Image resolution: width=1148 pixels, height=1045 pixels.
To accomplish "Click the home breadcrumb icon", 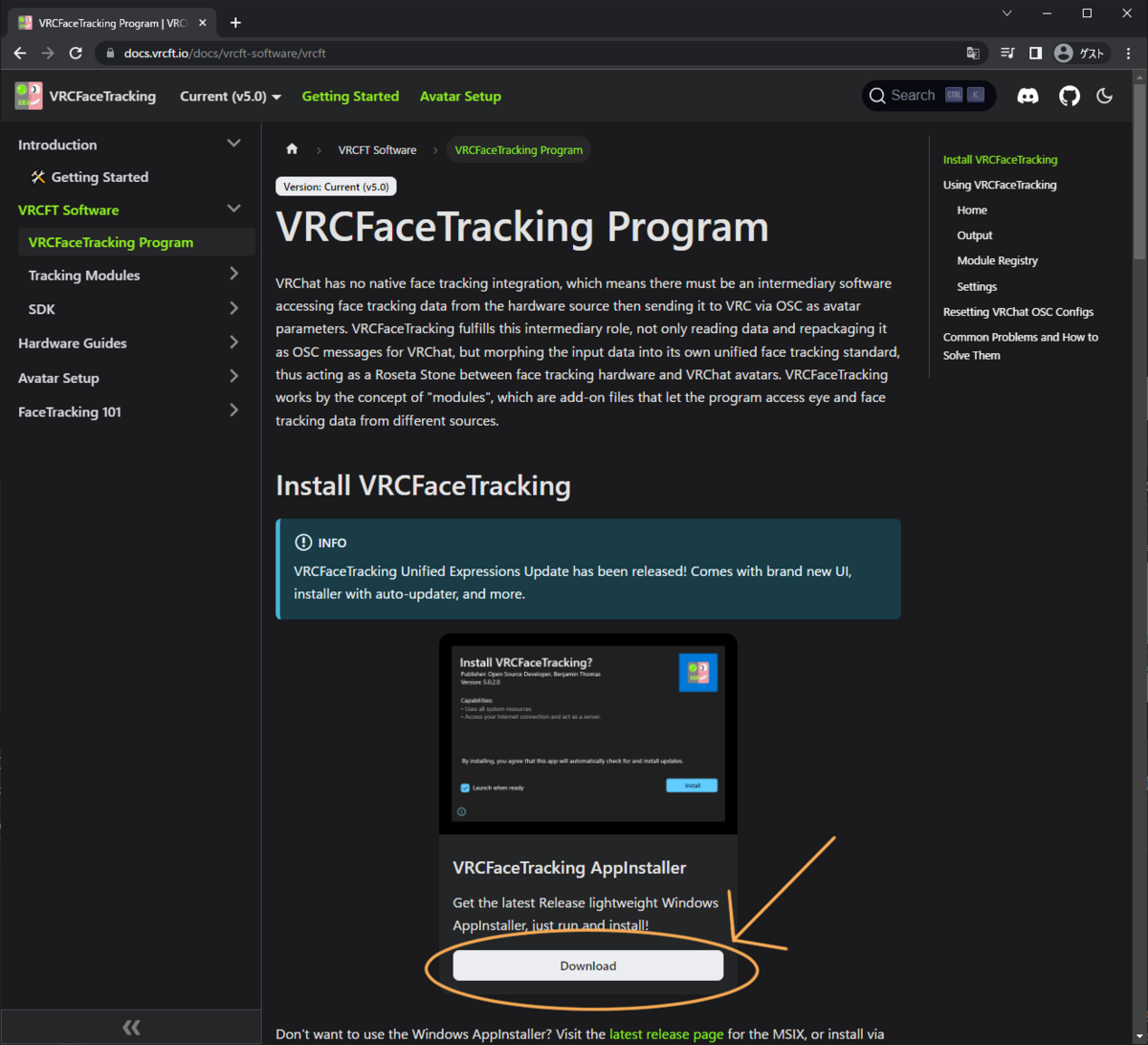I will [x=292, y=149].
